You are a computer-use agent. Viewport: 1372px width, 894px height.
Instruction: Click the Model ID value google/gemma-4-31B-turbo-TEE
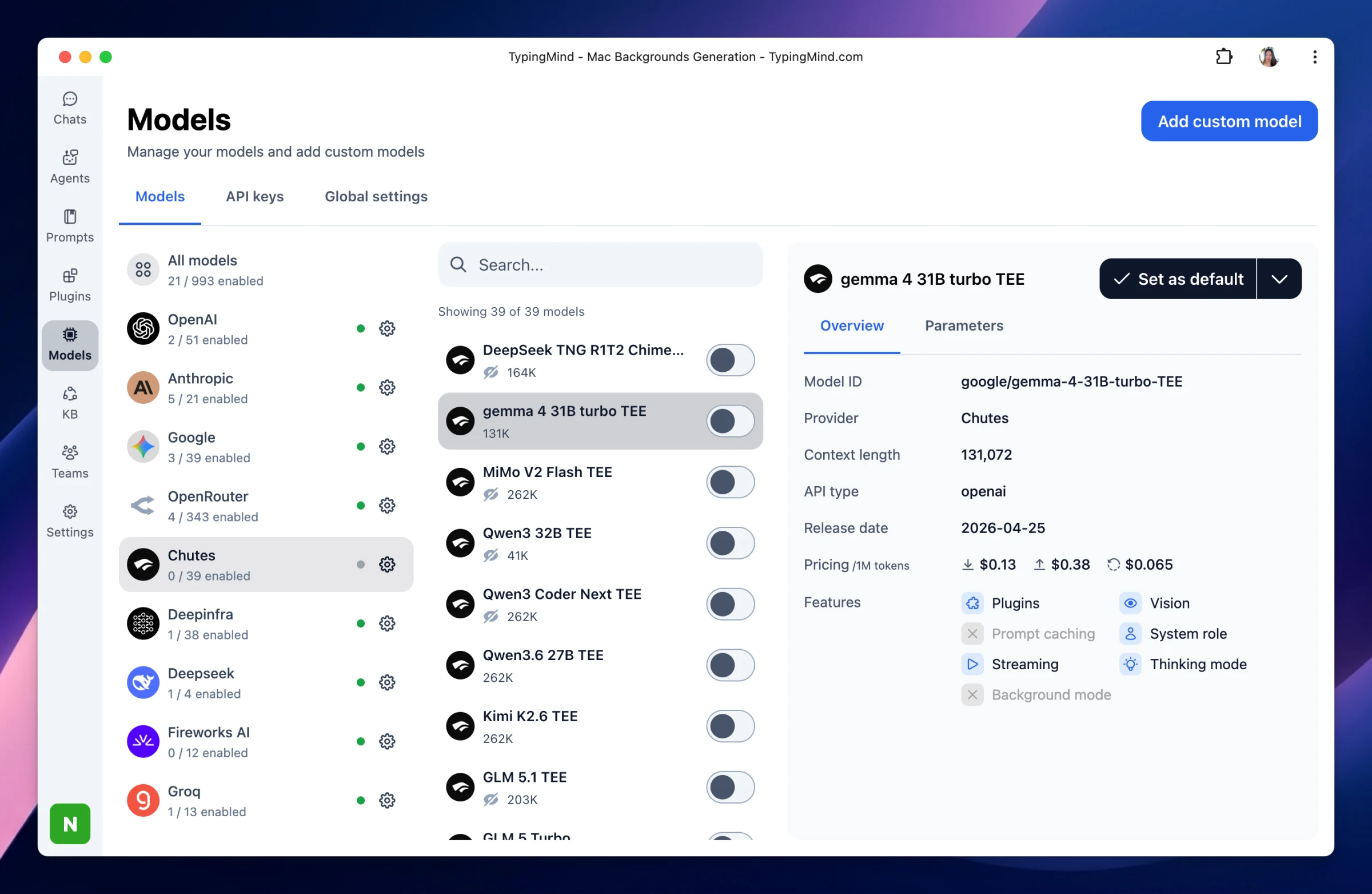click(x=1071, y=382)
